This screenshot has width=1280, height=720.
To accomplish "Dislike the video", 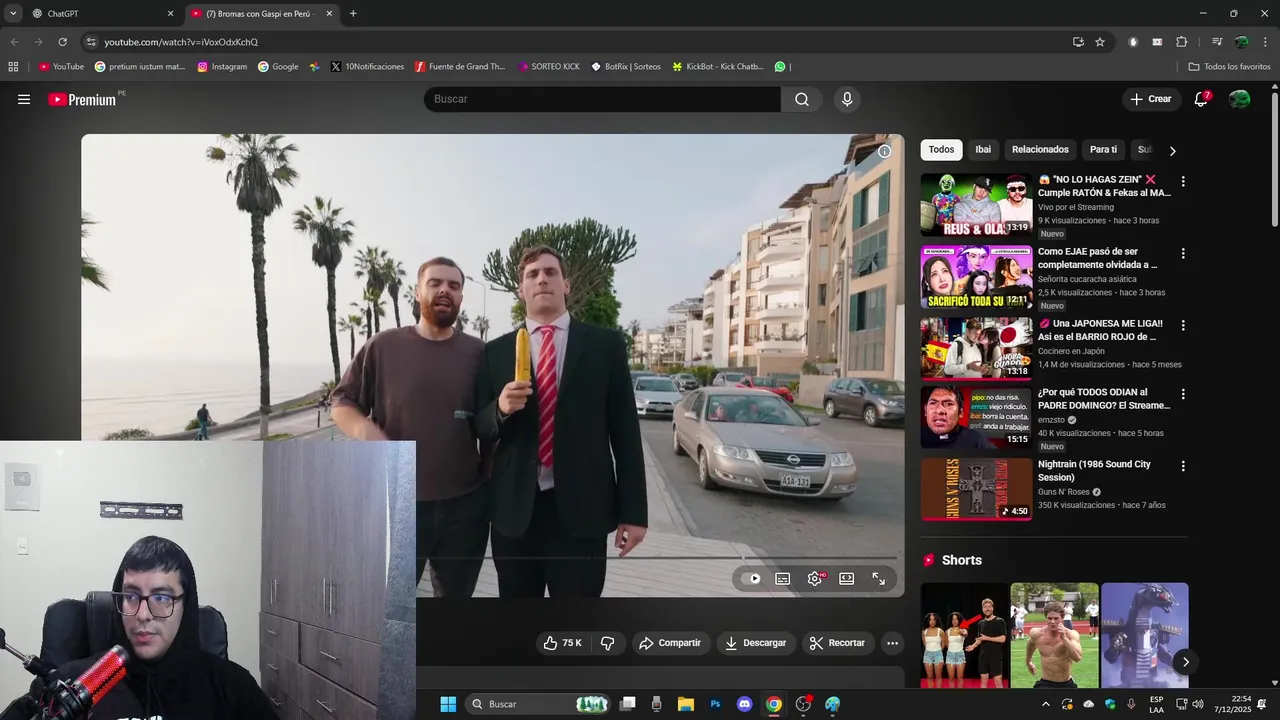I will [x=607, y=643].
